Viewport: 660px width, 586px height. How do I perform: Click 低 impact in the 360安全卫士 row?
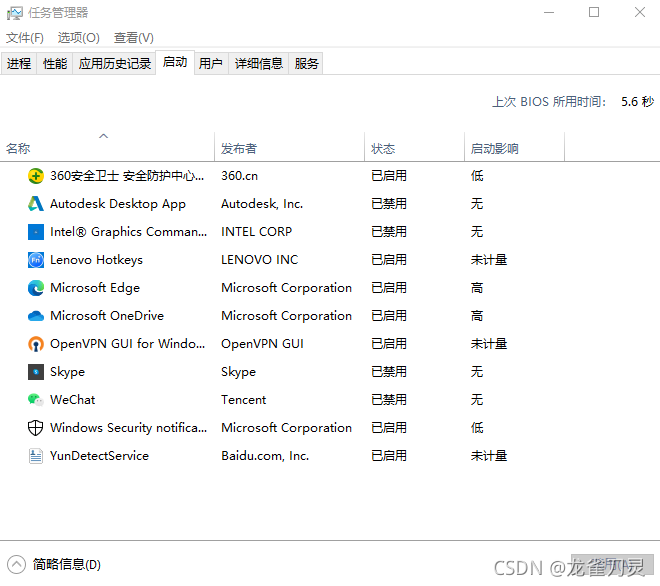(x=477, y=176)
